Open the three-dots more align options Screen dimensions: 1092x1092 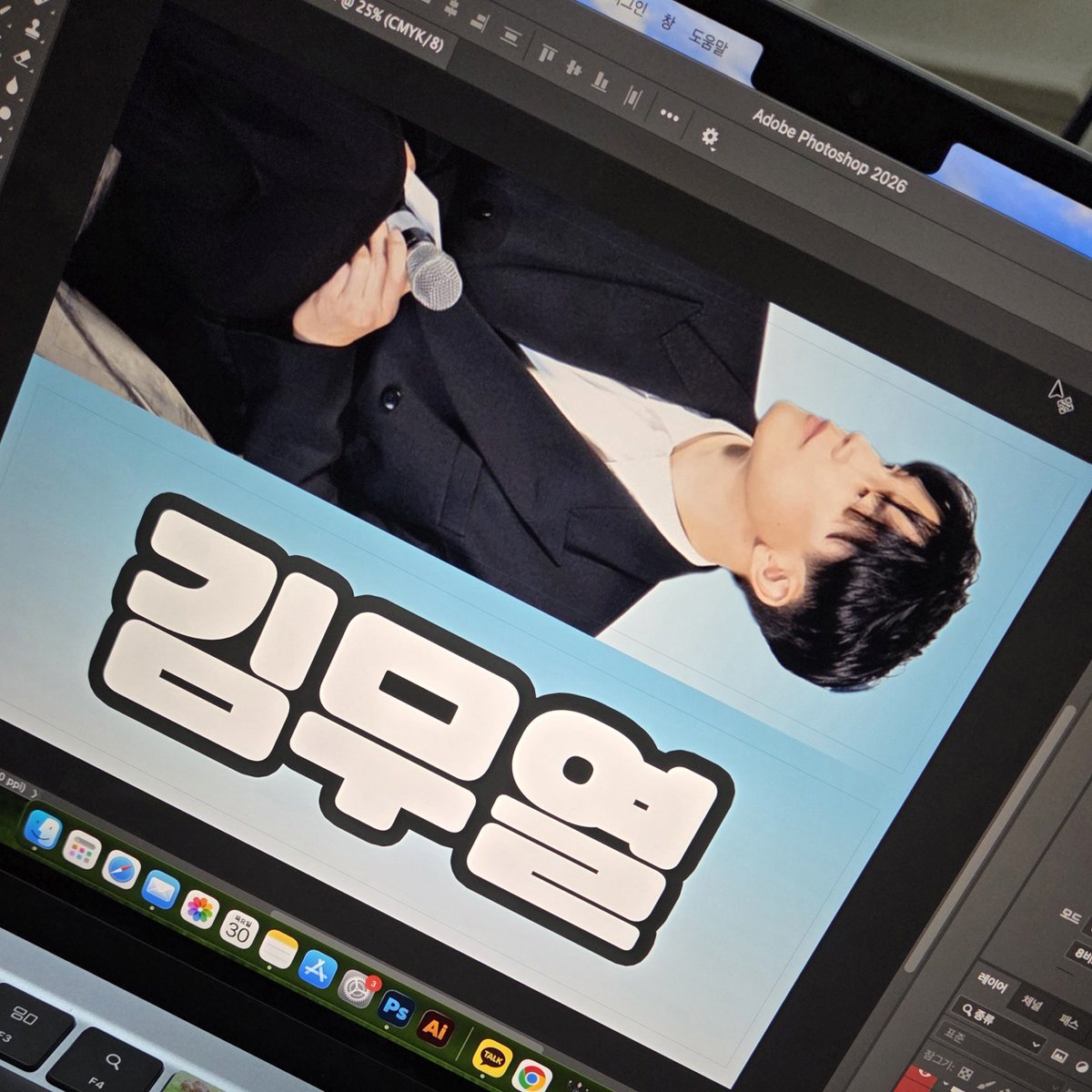pos(670,116)
